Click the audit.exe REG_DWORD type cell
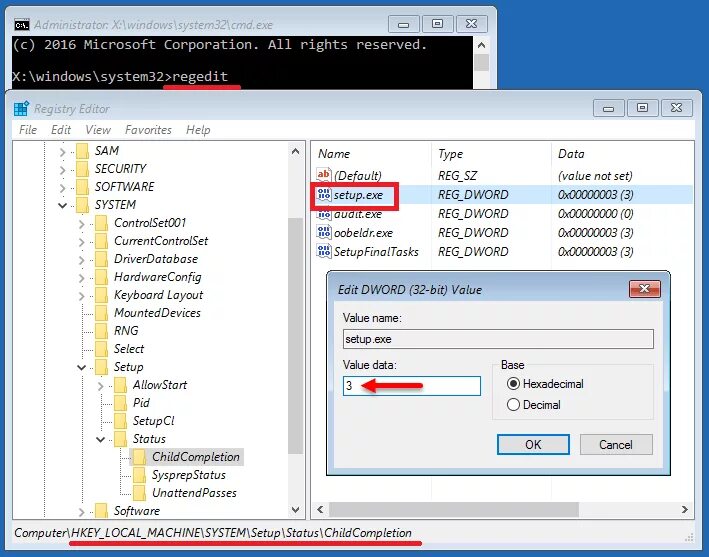This screenshot has width=709, height=557. point(473,214)
